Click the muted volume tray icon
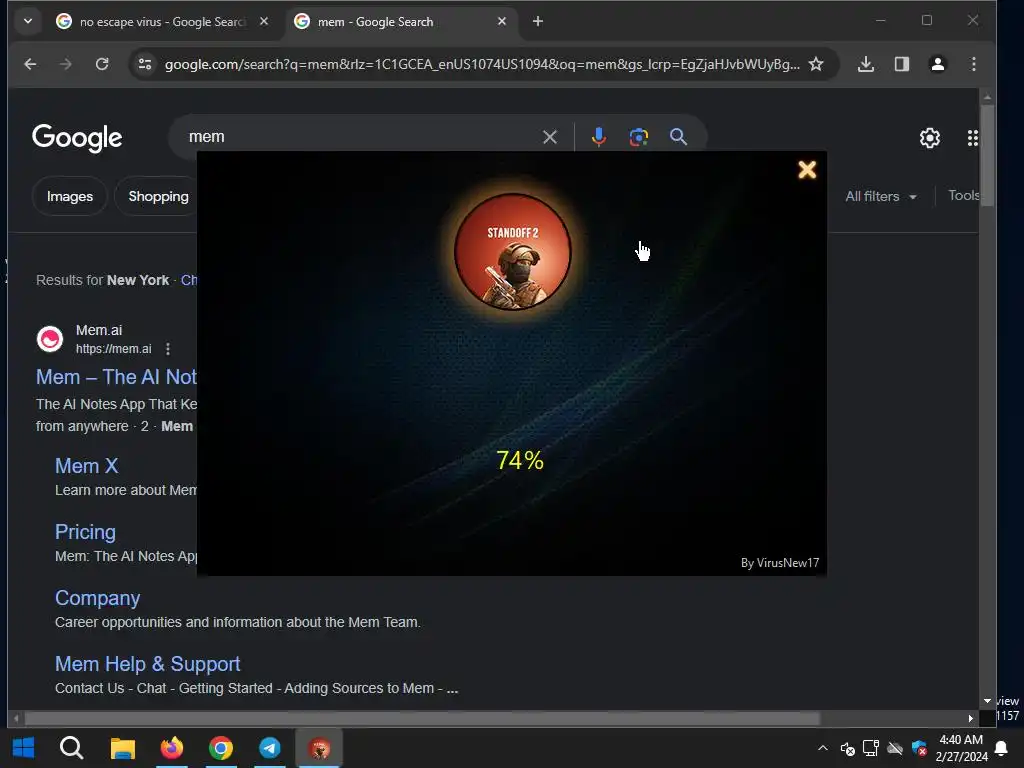 point(847,748)
